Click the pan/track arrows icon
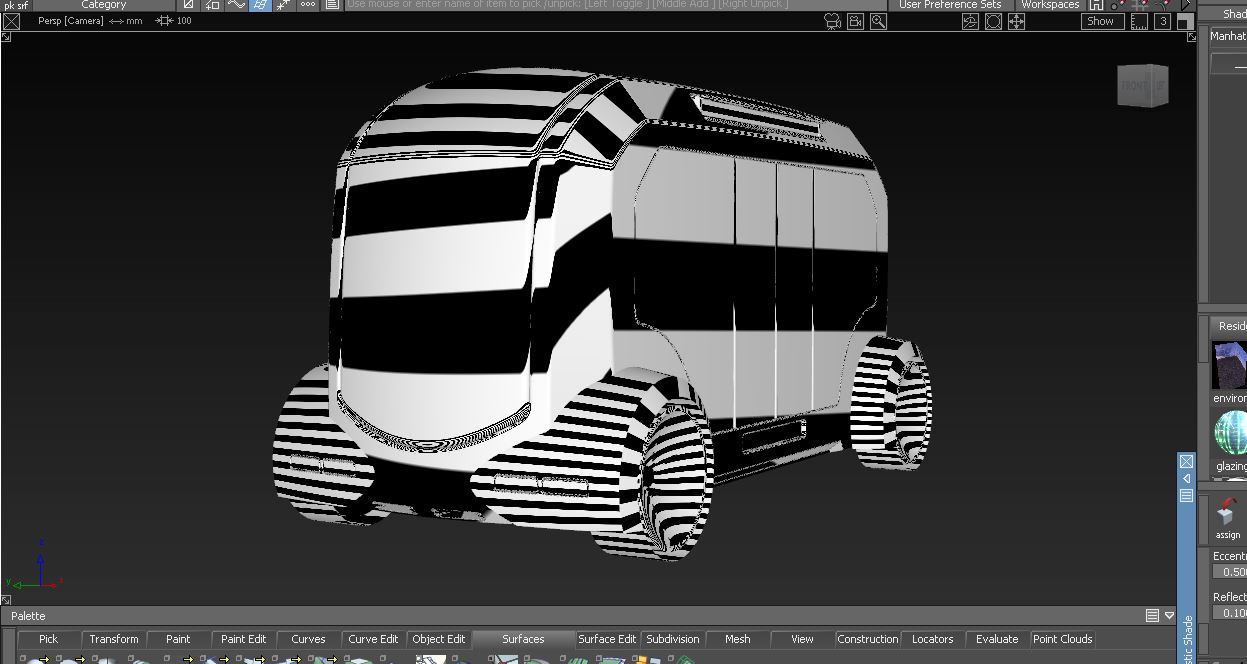Viewport: 1247px width, 664px height. [1016, 21]
